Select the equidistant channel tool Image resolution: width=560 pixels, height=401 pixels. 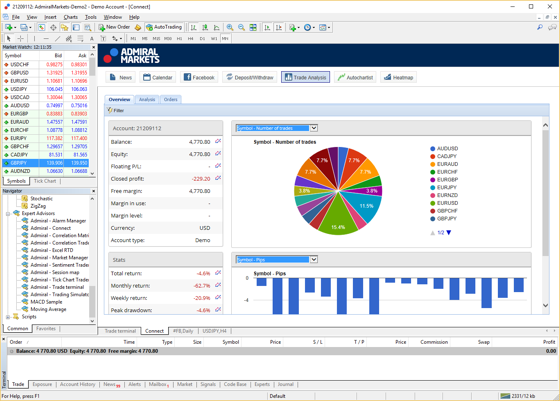pos(69,38)
